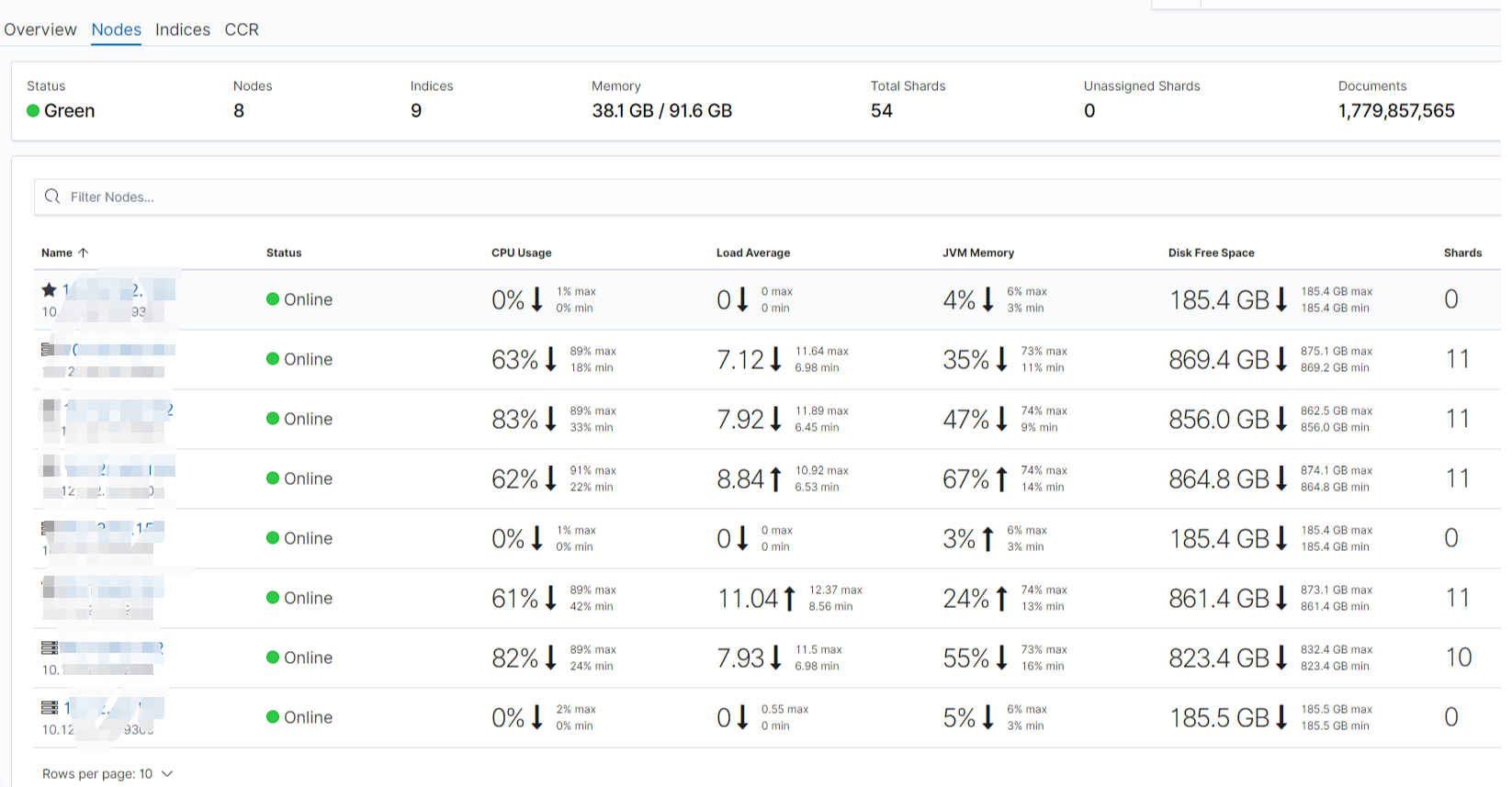Open the Indices tab
1512x787 pixels.
(183, 29)
